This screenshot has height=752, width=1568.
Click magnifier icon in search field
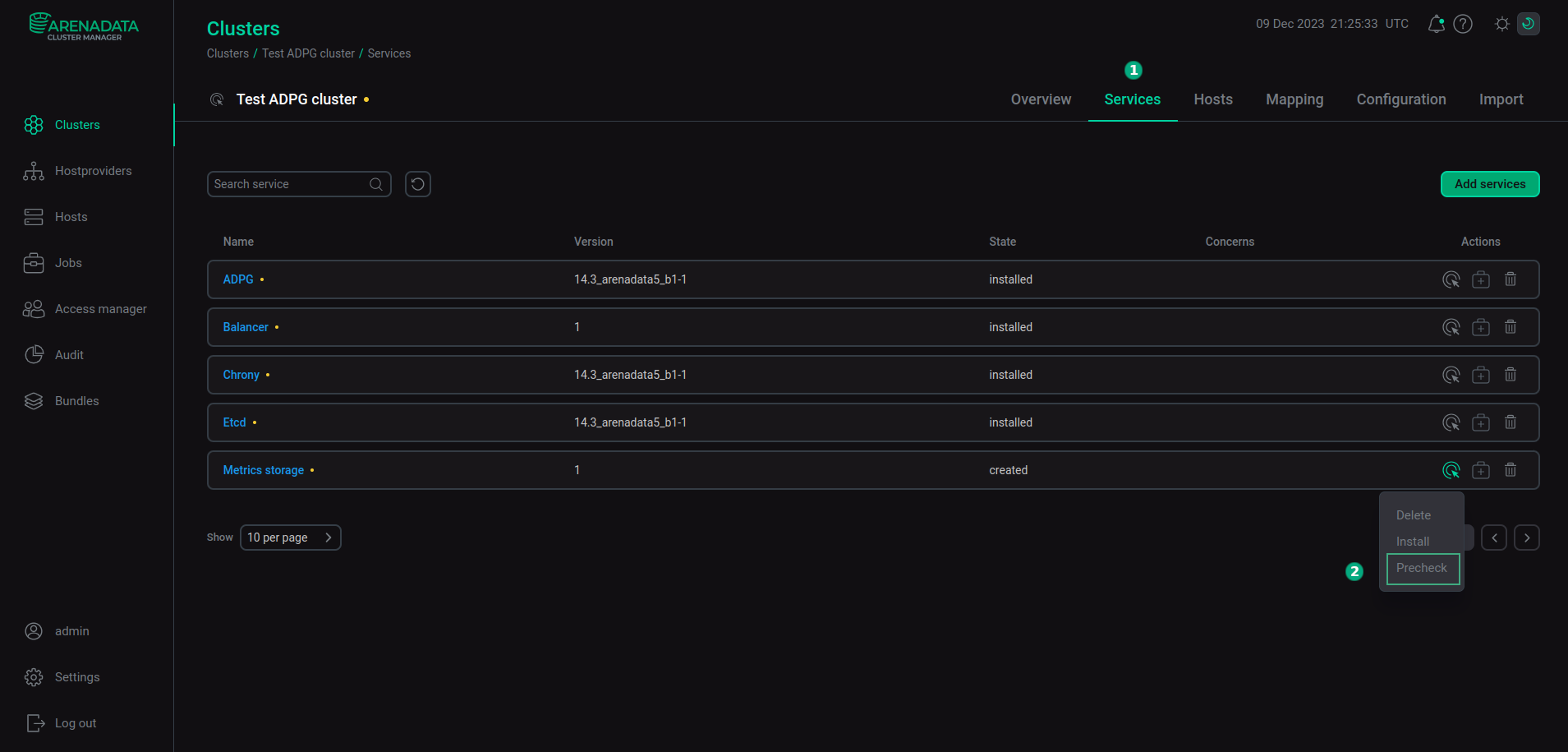(376, 184)
